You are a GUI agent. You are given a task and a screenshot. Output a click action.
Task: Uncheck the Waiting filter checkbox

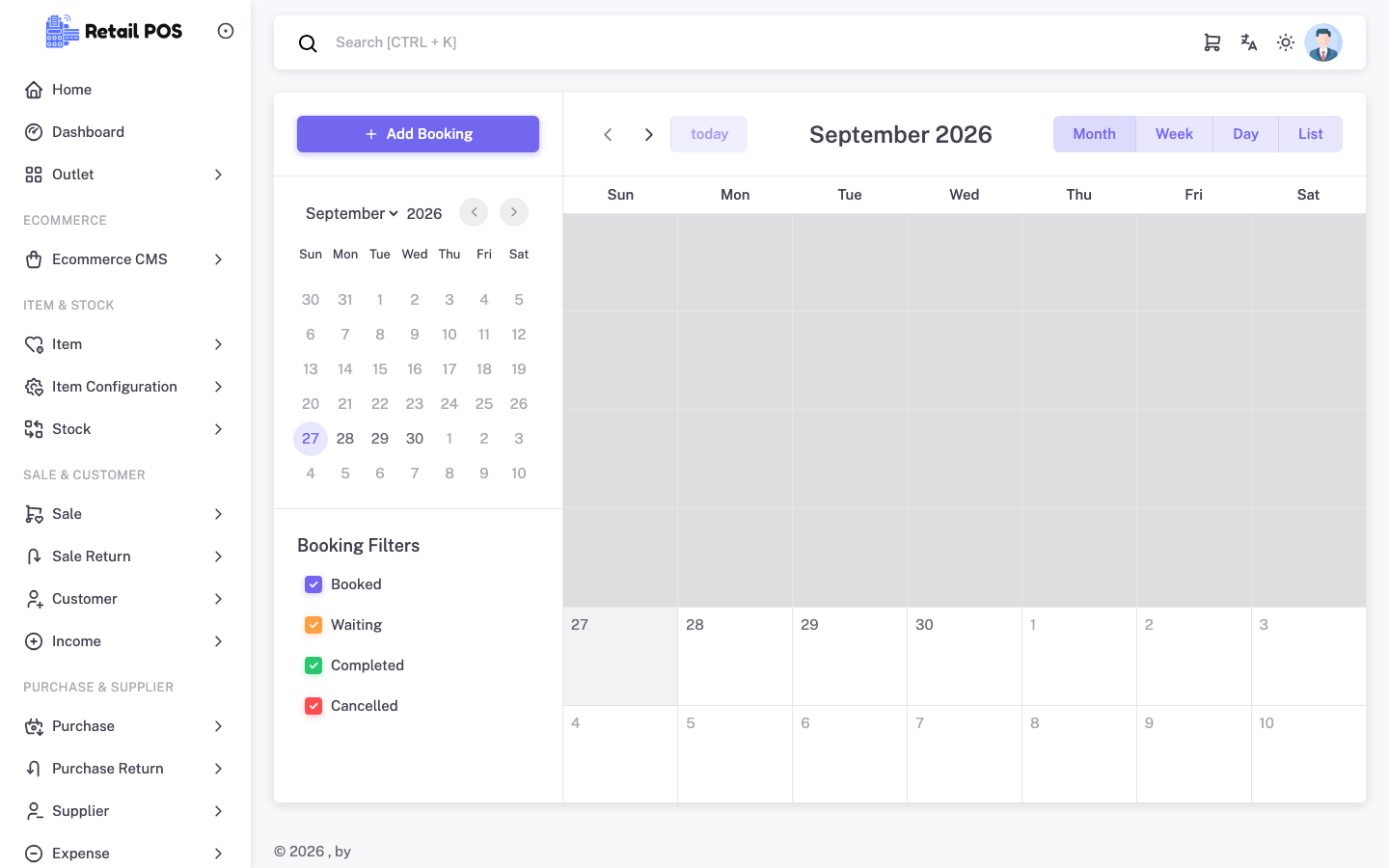pos(313,625)
